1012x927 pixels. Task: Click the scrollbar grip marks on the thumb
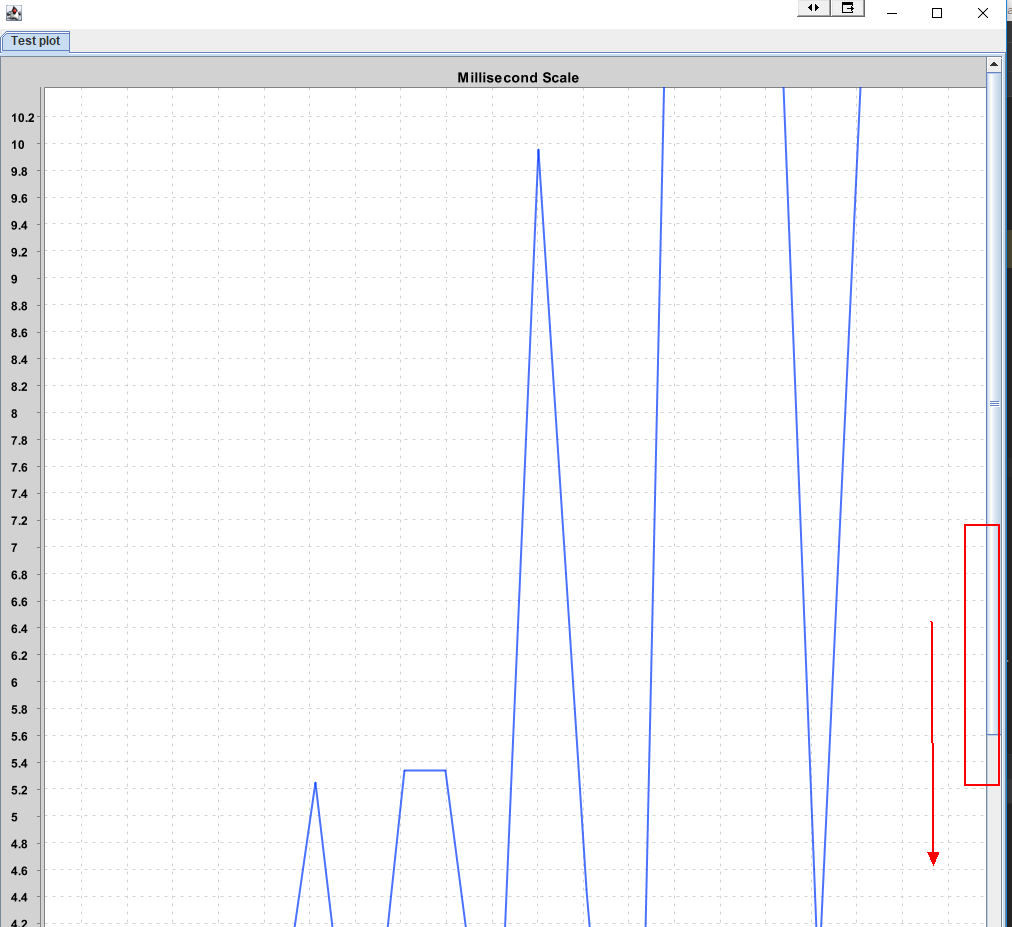(x=993, y=403)
